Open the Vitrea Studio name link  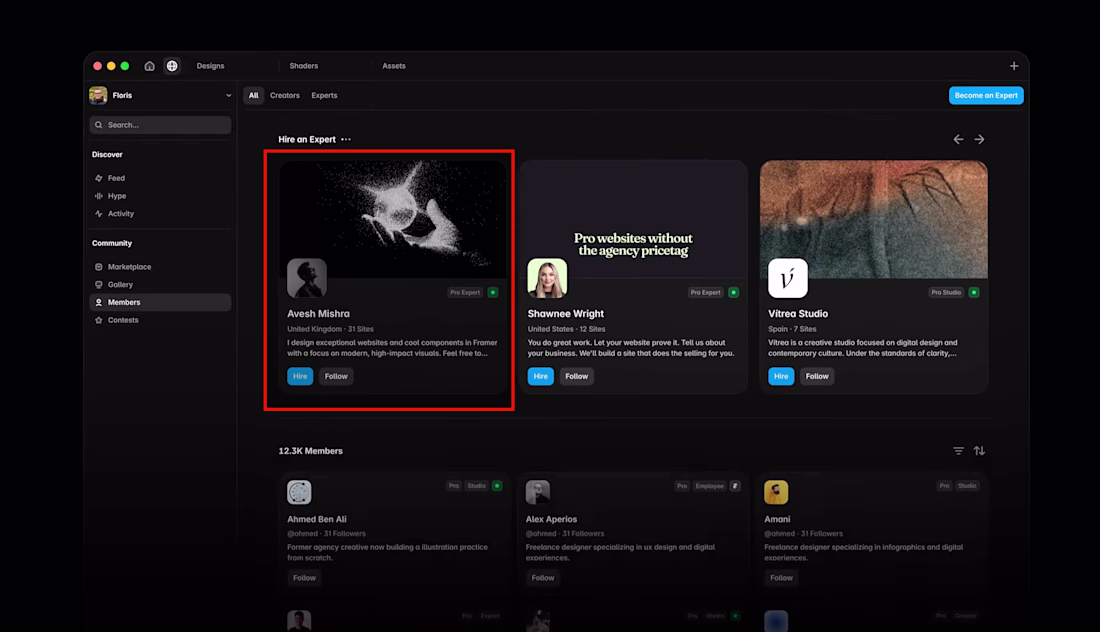click(798, 314)
